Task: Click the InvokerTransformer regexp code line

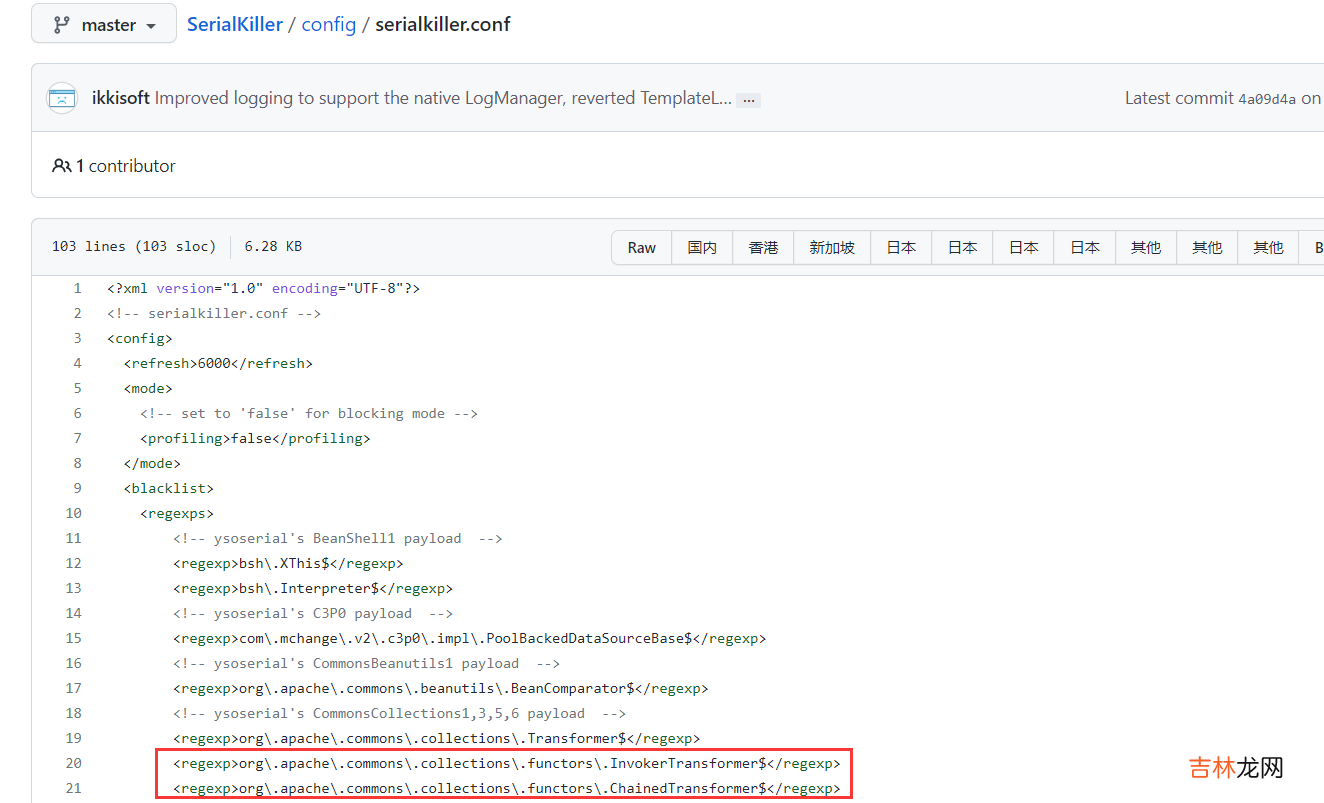Action: tap(506, 763)
